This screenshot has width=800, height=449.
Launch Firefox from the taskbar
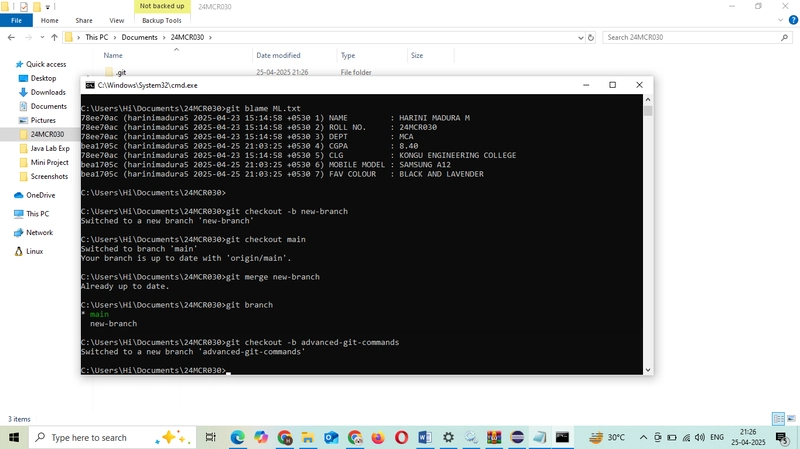pyautogui.click(x=378, y=437)
